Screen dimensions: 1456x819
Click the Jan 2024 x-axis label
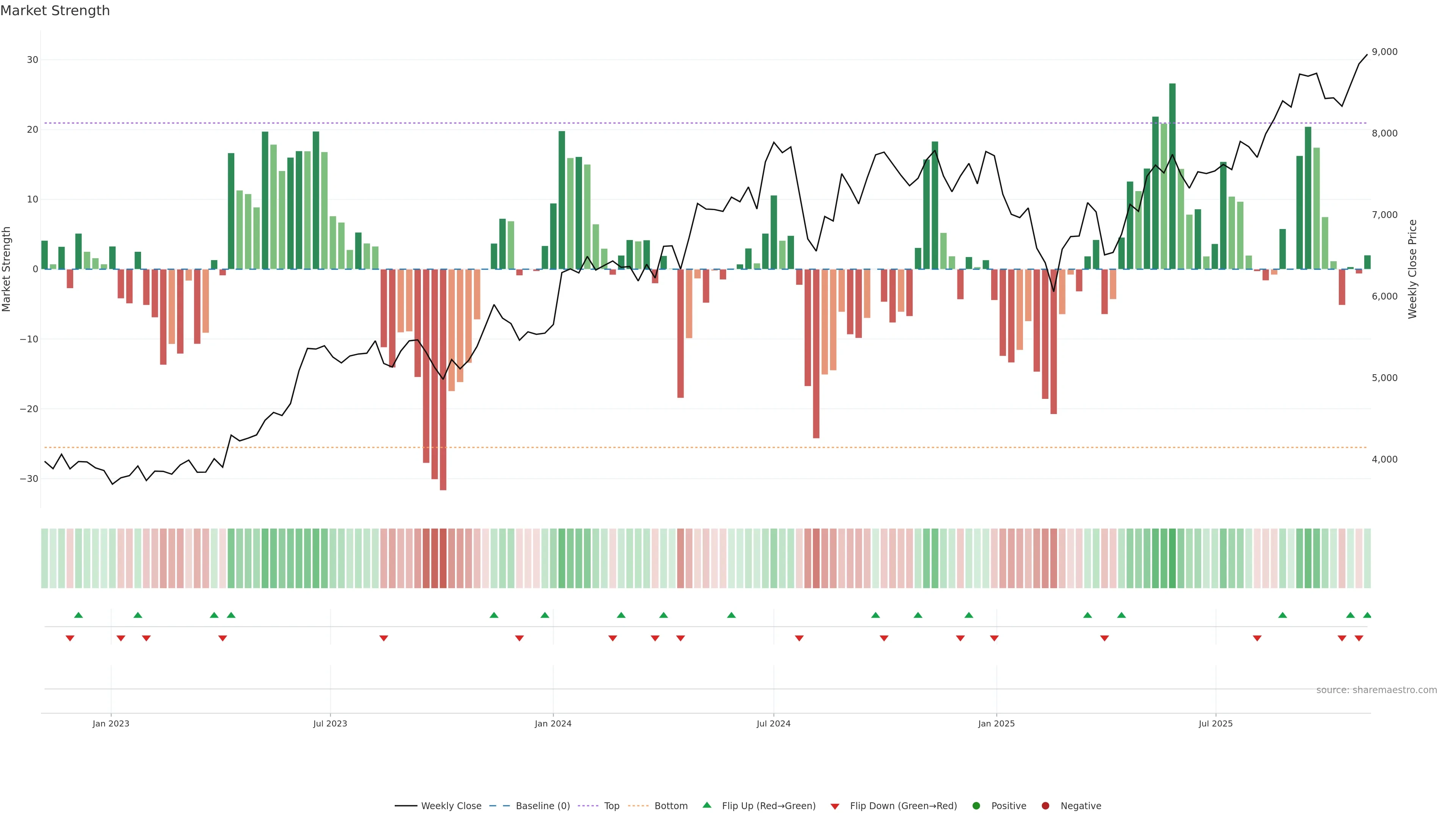pos(553,723)
